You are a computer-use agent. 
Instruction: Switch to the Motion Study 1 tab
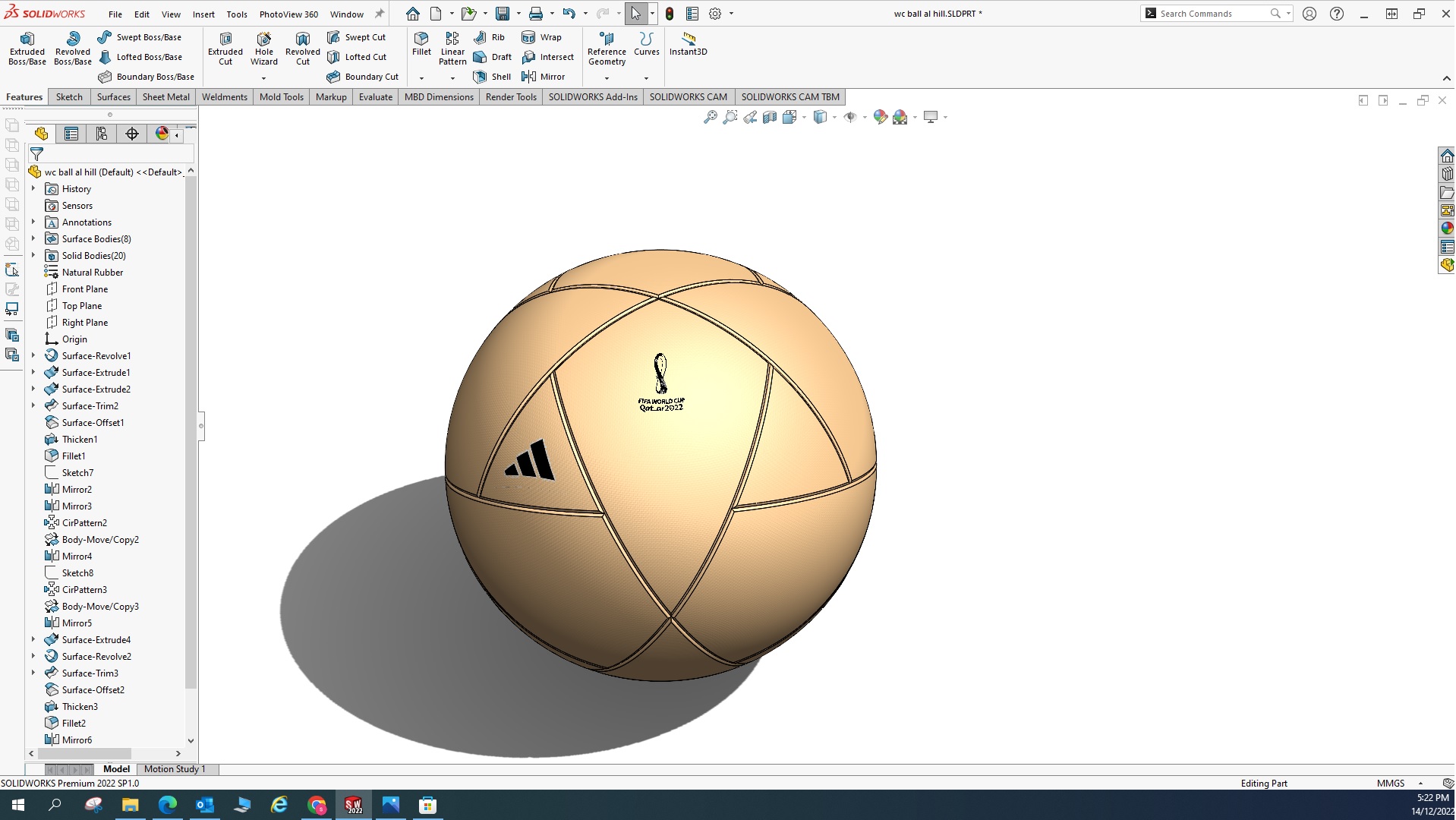pyautogui.click(x=175, y=768)
